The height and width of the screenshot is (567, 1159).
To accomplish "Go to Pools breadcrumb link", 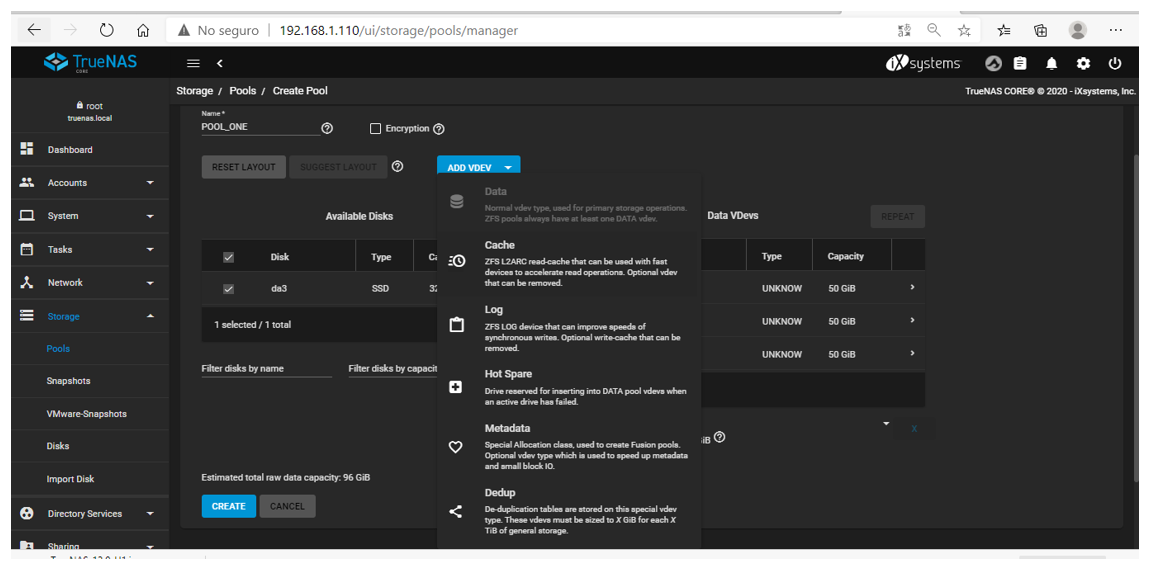I will point(242,91).
